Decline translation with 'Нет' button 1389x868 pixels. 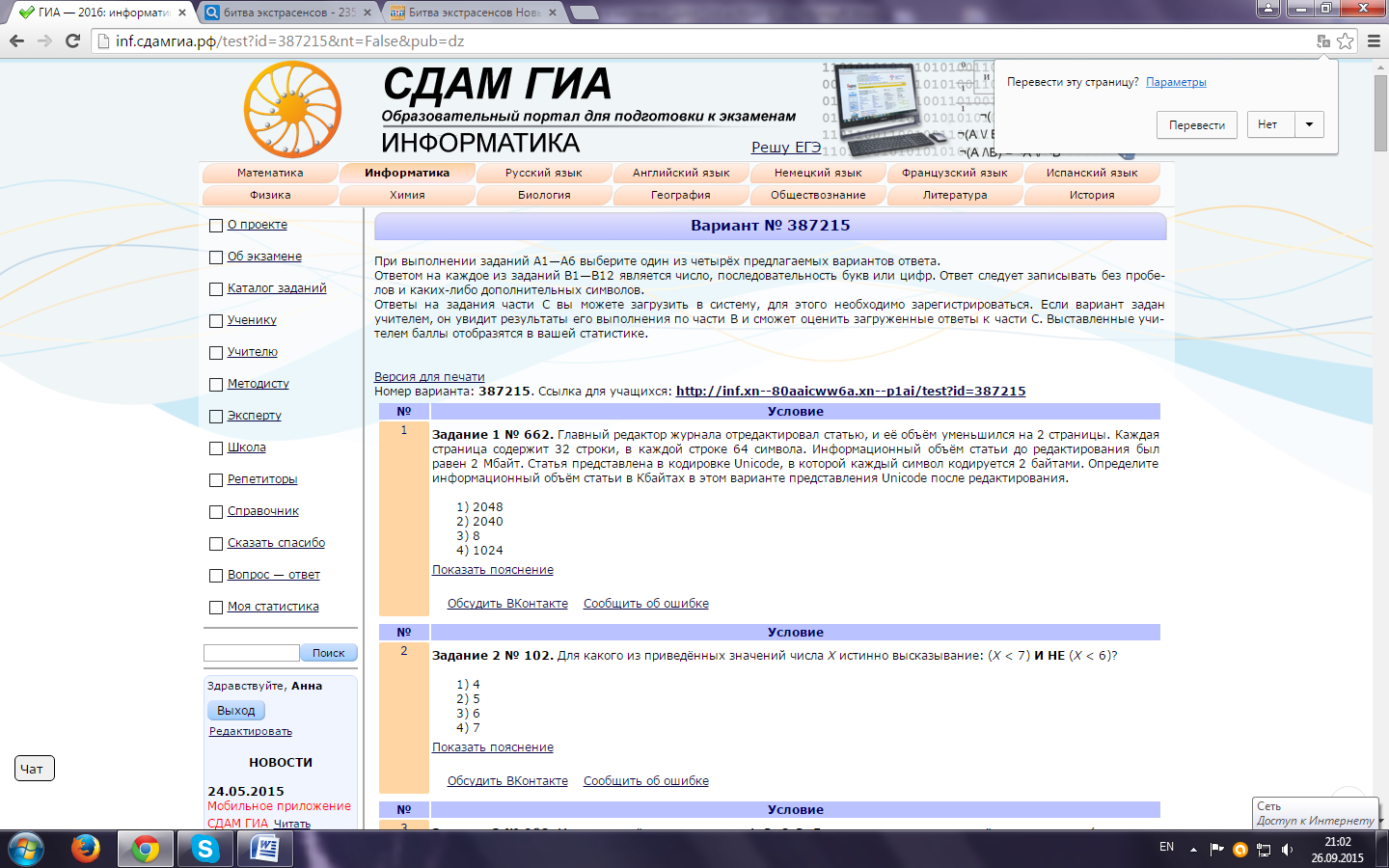(1271, 124)
